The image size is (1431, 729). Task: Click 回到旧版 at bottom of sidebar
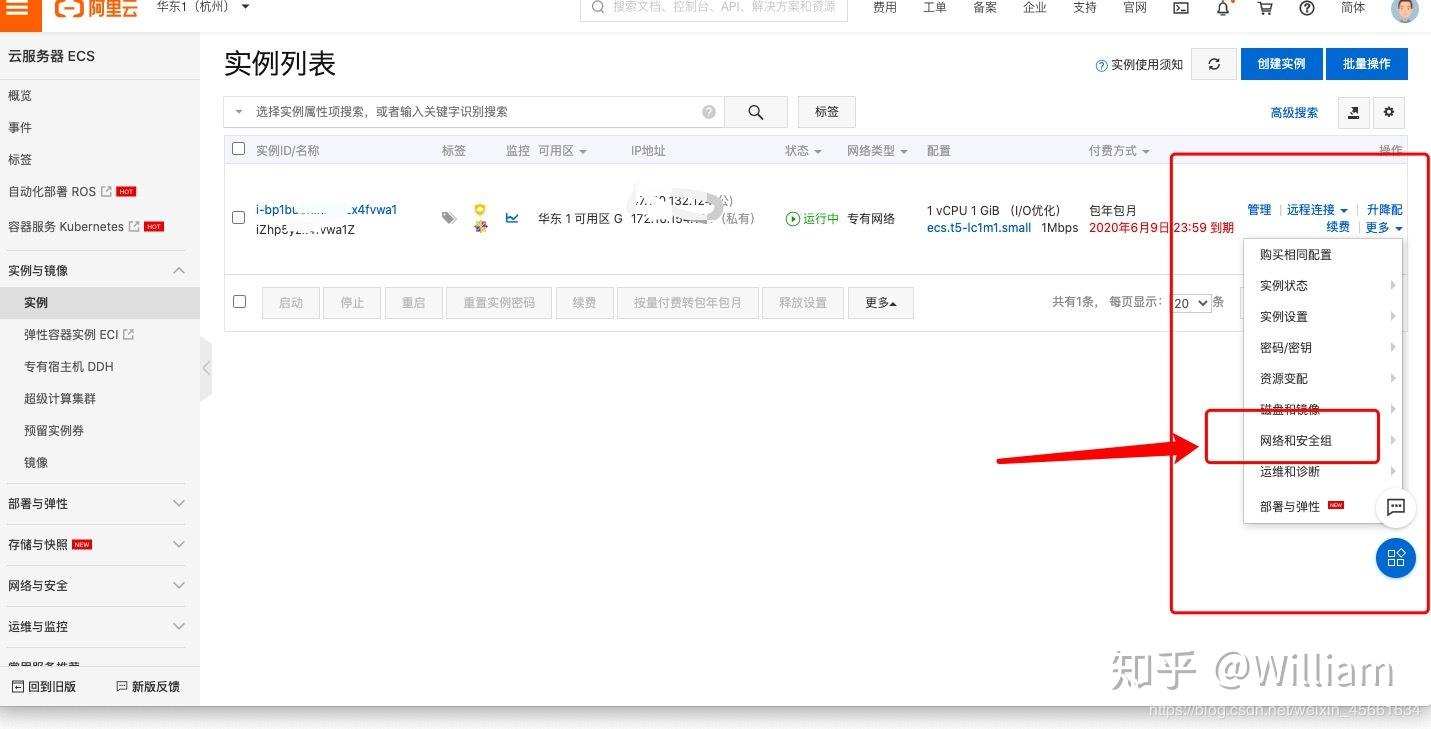click(x=43, y=686)
